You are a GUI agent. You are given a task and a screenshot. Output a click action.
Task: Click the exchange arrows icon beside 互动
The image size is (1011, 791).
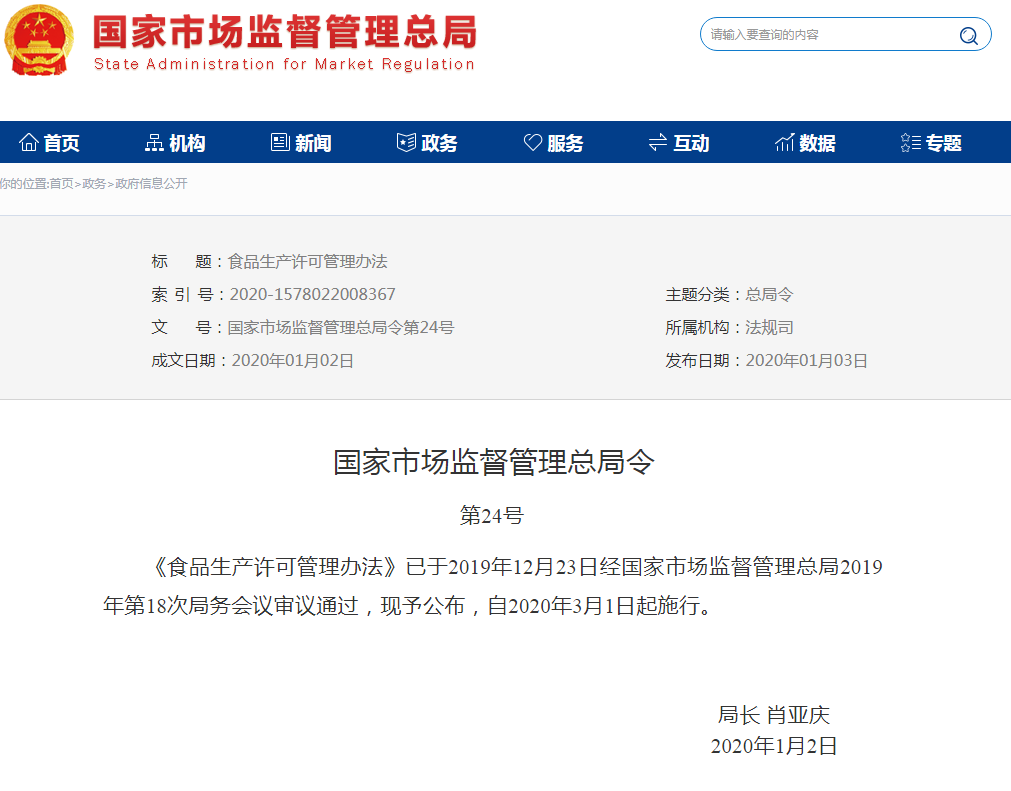tap(658, 142)
